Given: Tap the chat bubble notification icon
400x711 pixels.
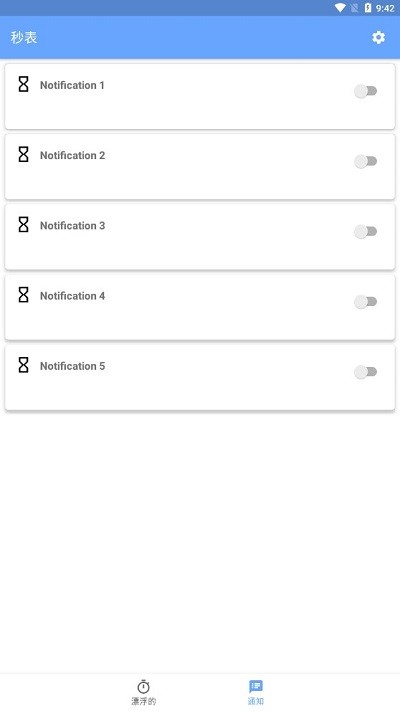Looking at the screenshot, I should 256,686.
